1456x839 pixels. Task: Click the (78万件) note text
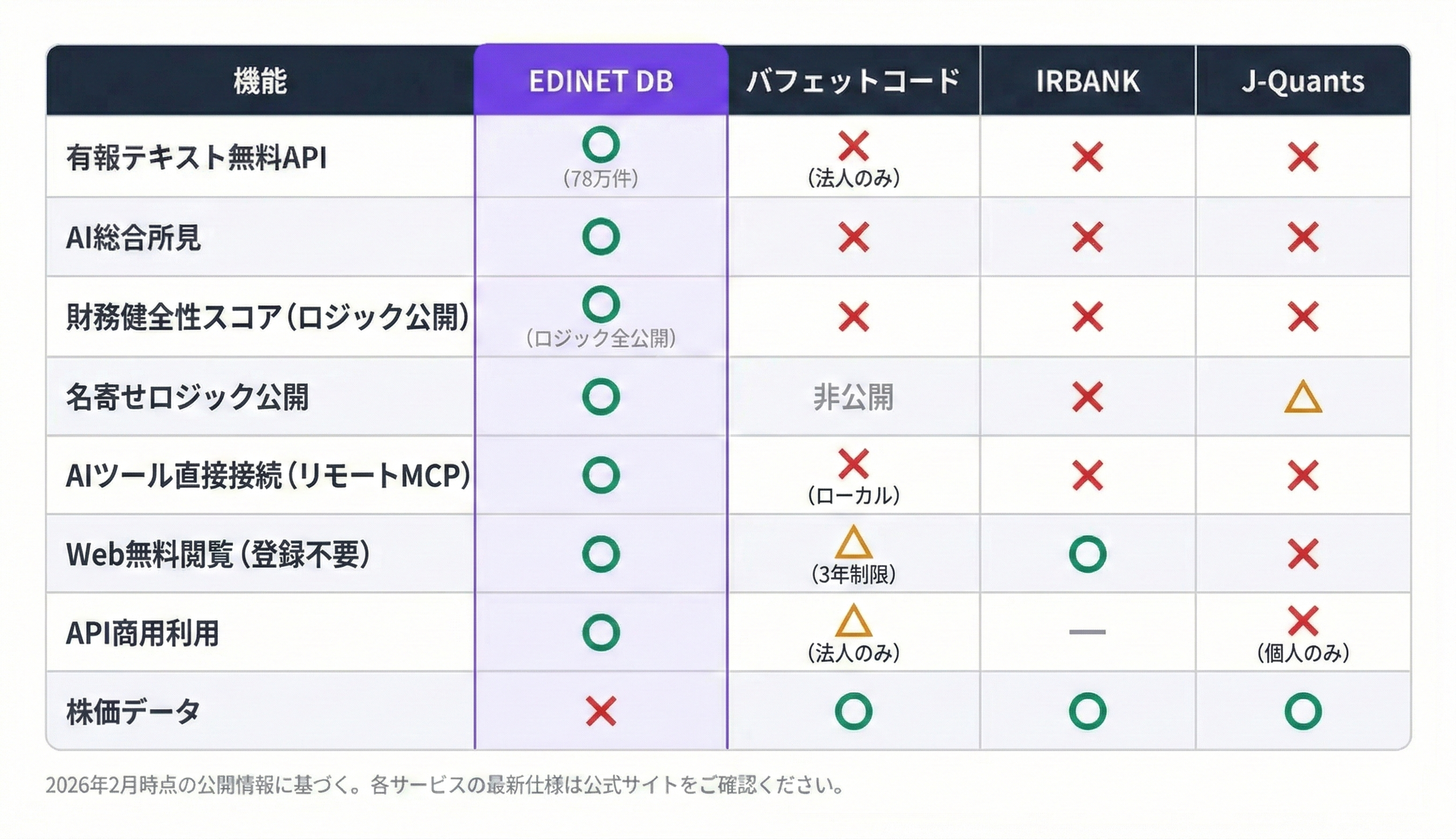point(601,179)
